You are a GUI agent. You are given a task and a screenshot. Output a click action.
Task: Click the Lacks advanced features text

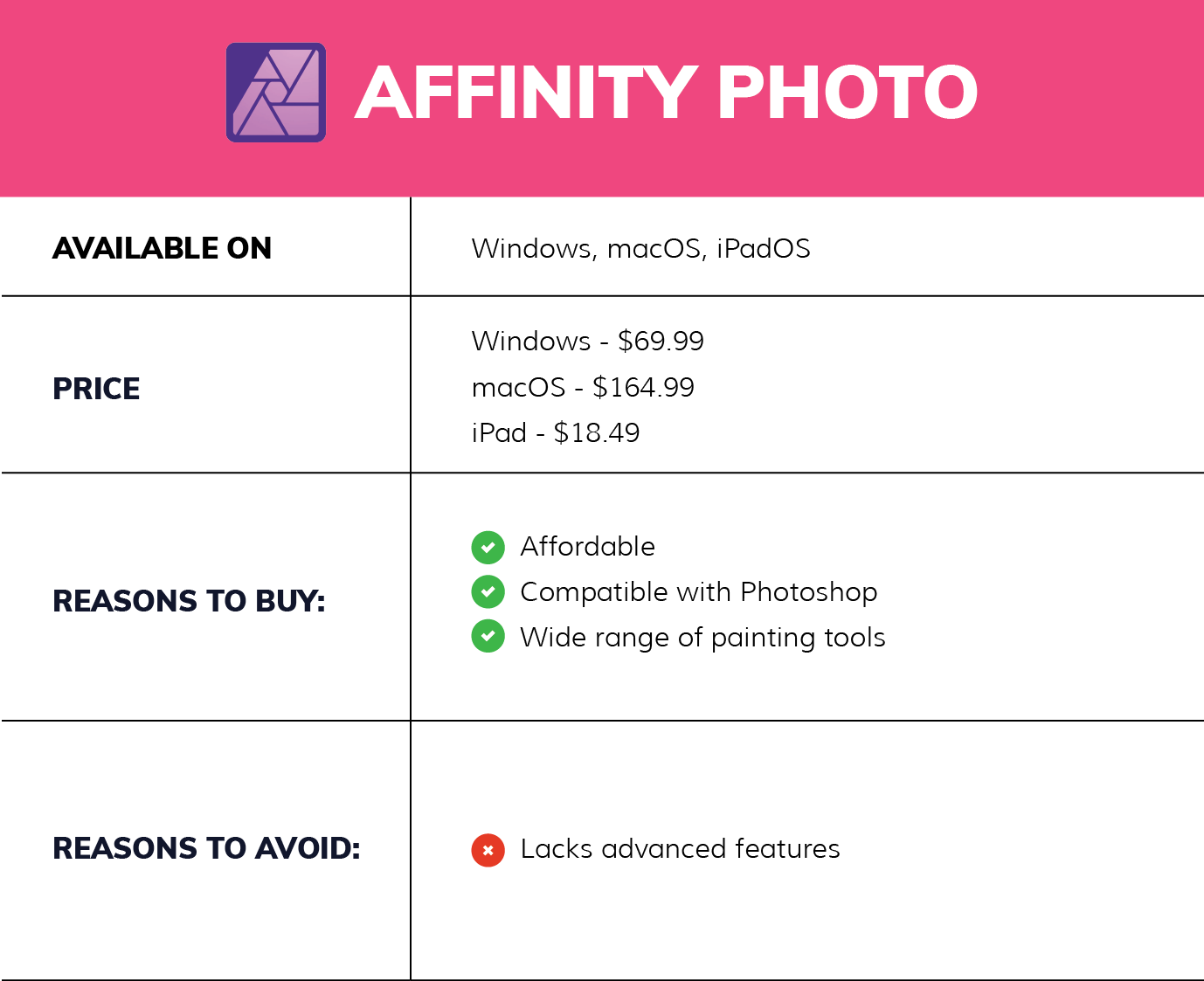click(680, 848)
